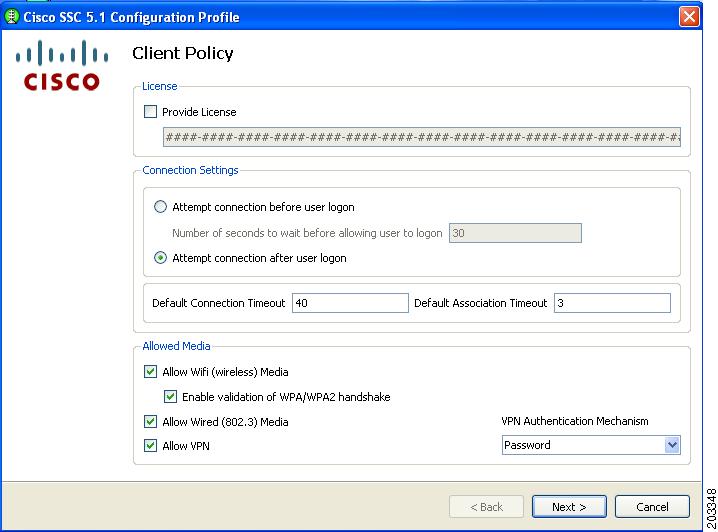The width and height of the screenshot is (718, 532).
Task: Click the Default Association Timeout field
Action: [x=611, y=303]
